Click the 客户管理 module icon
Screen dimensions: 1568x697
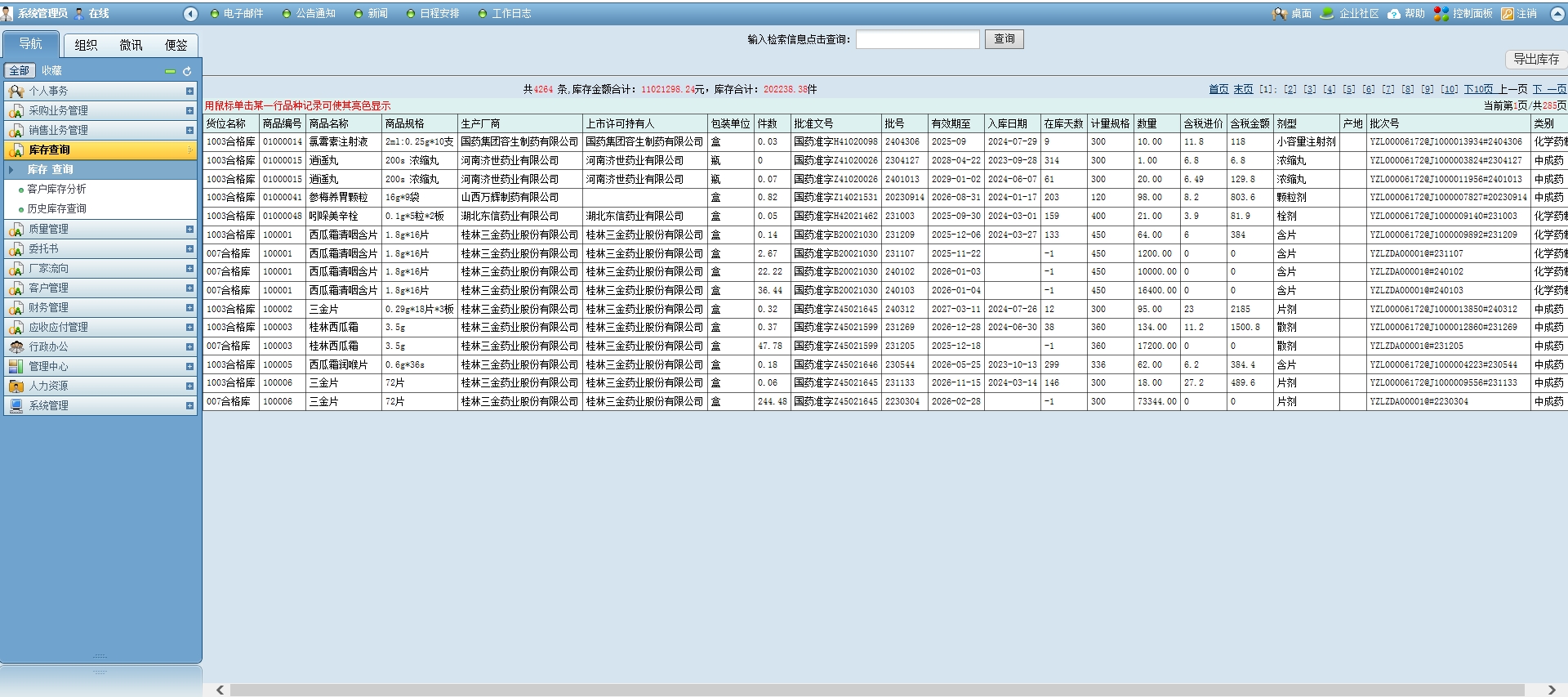[16, 288]
